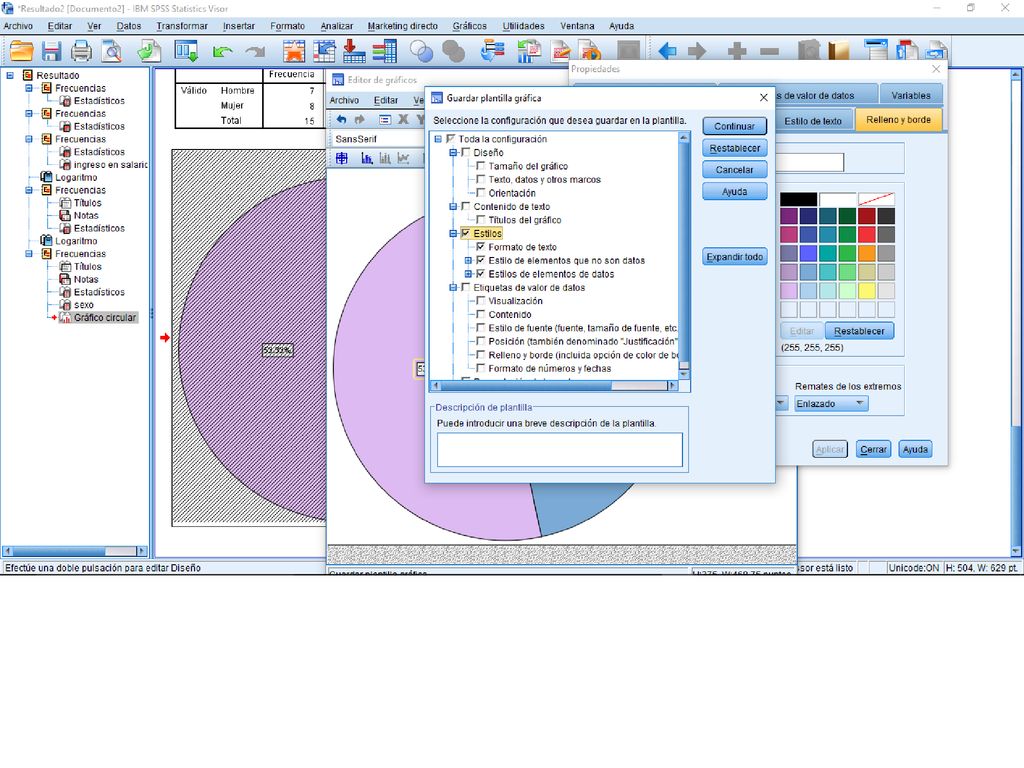Image resolution: width=1024 pixels, height=768 pixels.
Task: Collapse the Contenido de texto node
Action: 453,206
